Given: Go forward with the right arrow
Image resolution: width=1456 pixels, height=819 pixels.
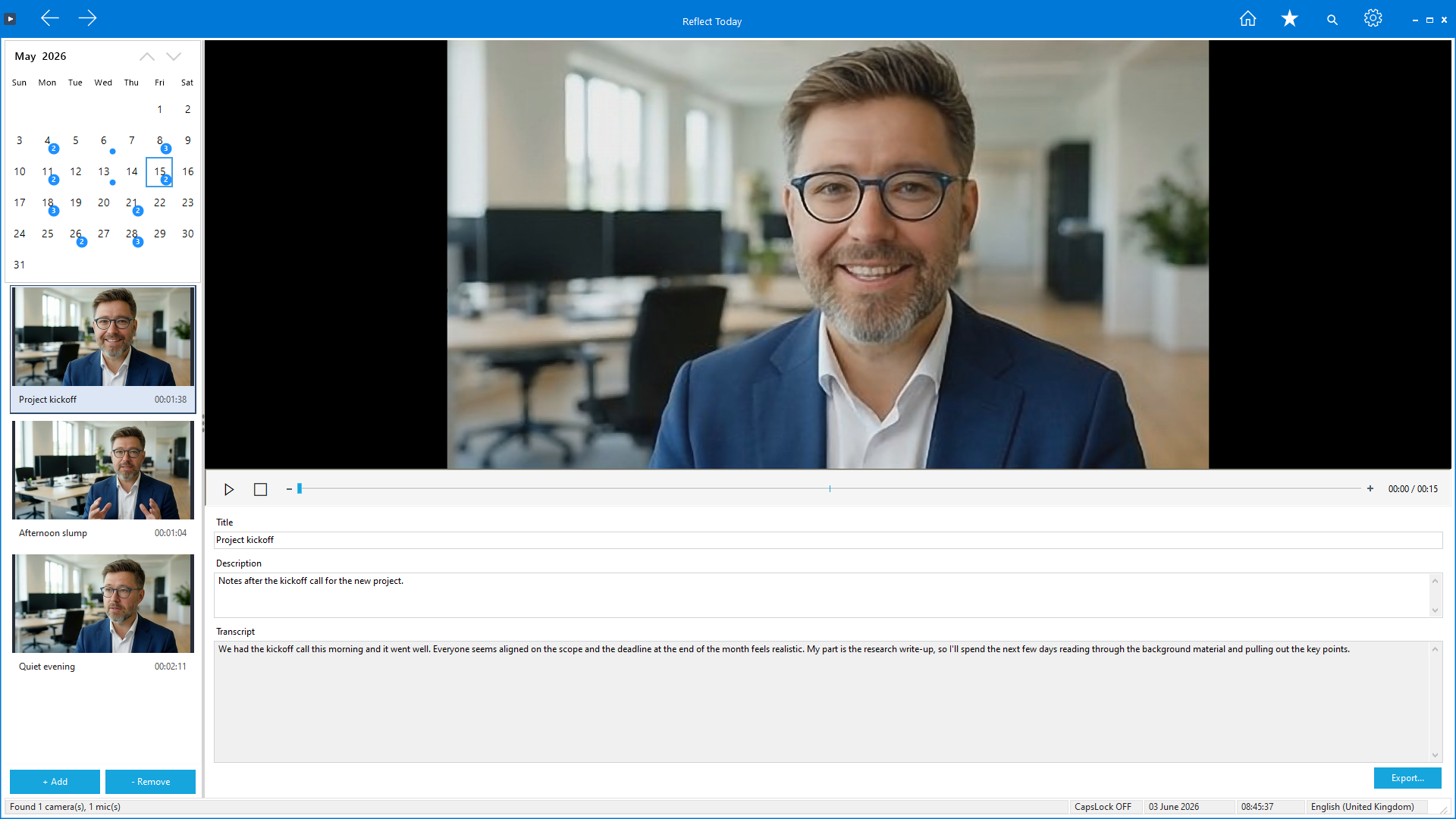Looking at the screenshot, I should coord(88,18).
